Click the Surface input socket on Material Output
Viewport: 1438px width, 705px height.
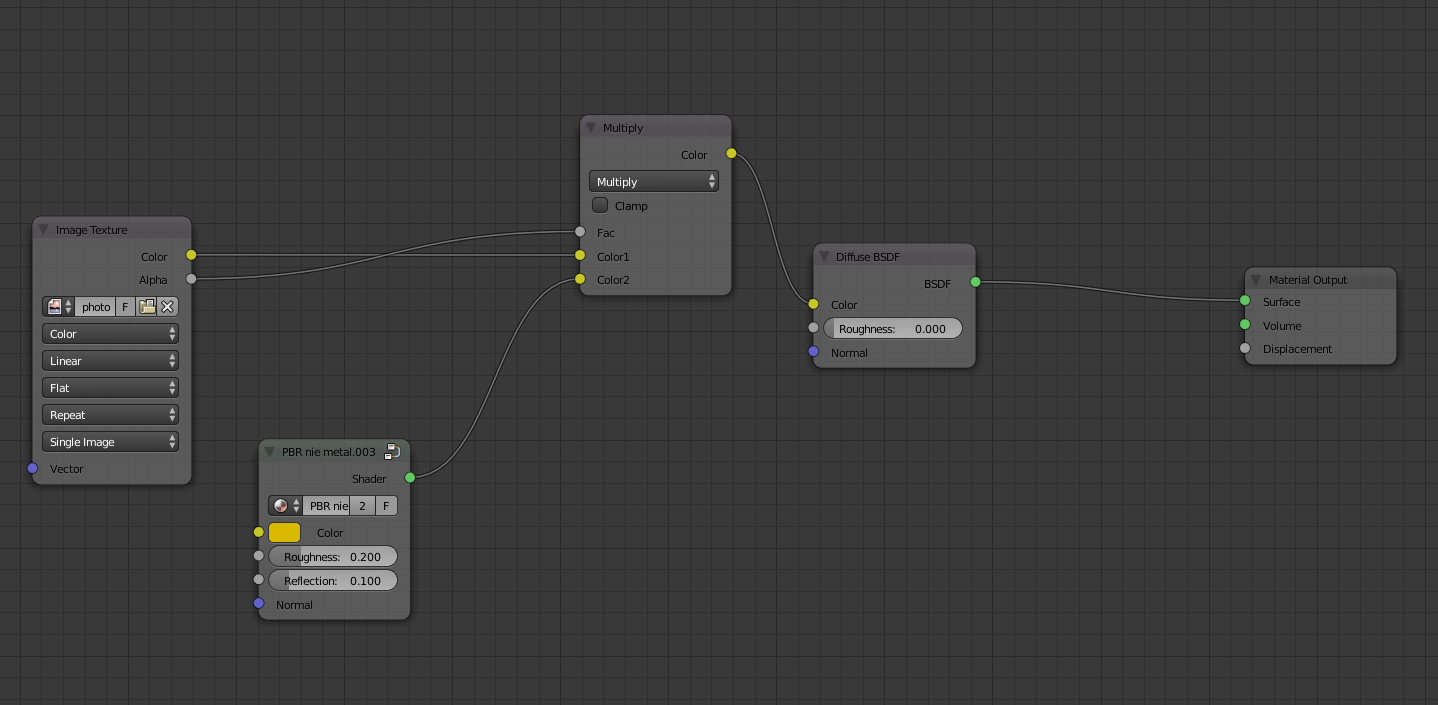(x=1245, y=301)
